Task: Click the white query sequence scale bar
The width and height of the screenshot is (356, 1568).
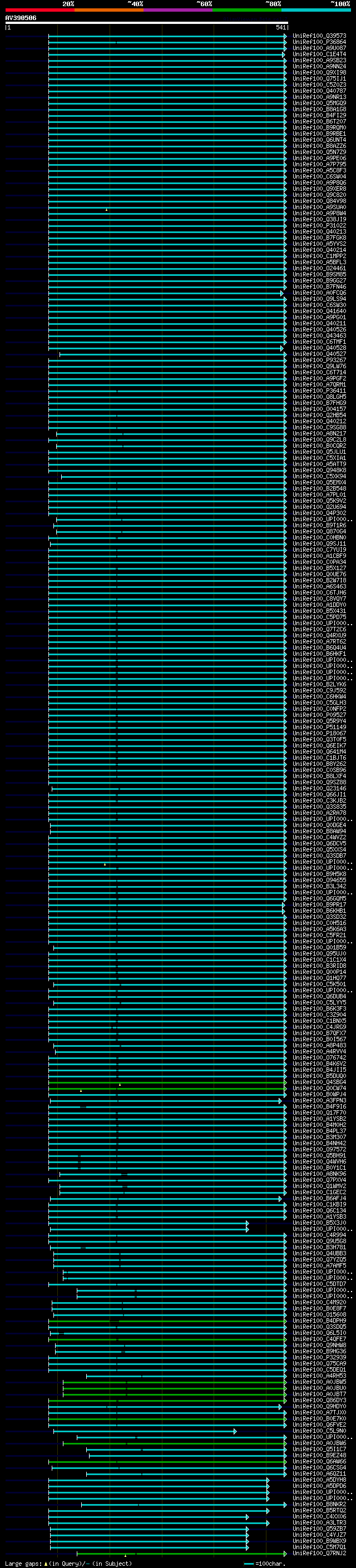Action: pyautogui.click(x=146, y=22)
